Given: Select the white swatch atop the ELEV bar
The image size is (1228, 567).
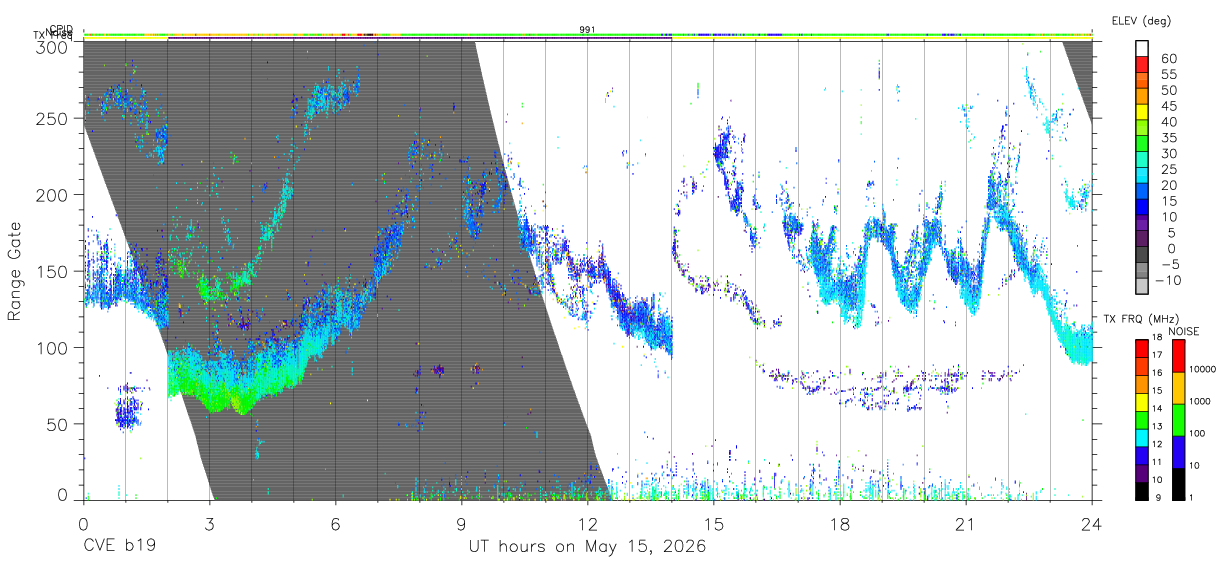Looking at the screenshot, I should click(1142, 50).
